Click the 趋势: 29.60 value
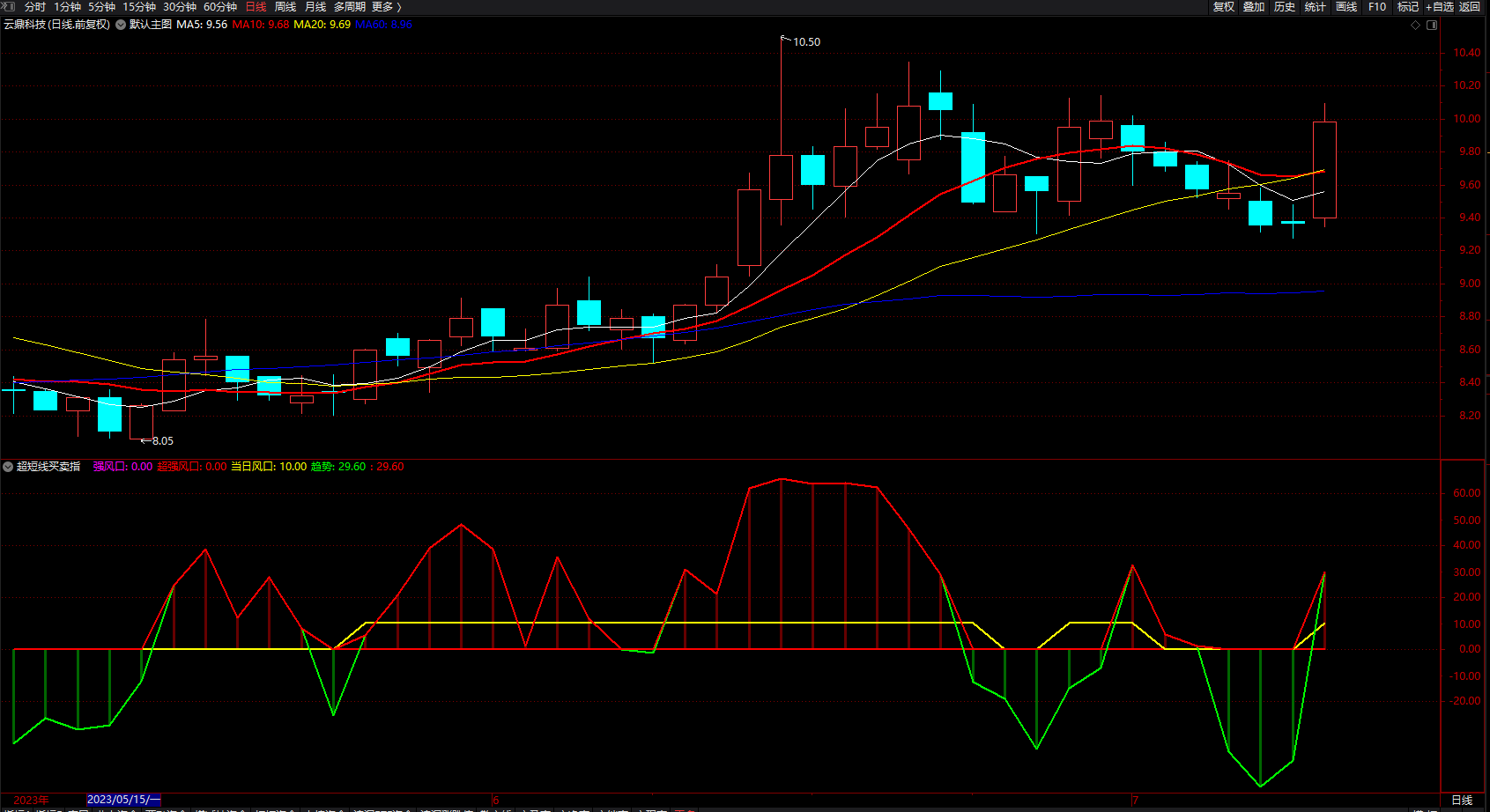 [338, 467]
